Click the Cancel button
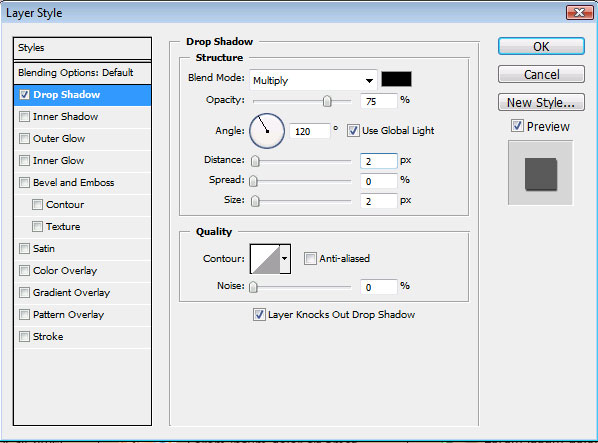This screenshot has height=443, width=598. point(541,74)
